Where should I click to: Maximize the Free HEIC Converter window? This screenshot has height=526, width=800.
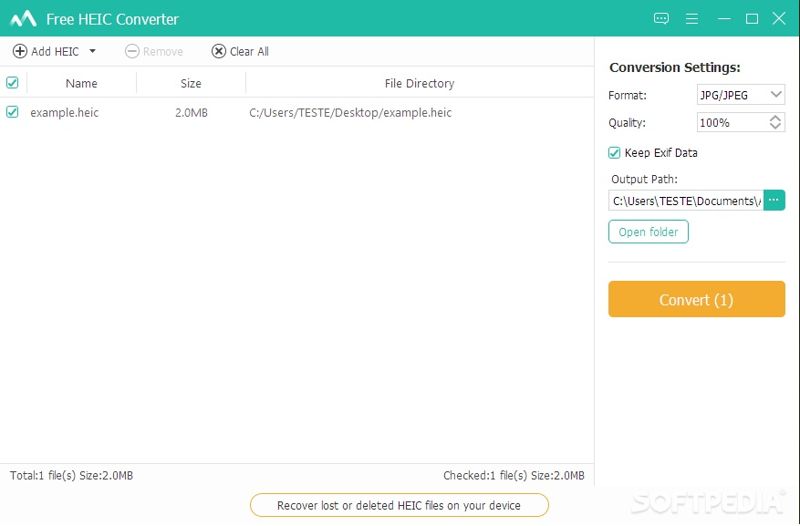752,19
